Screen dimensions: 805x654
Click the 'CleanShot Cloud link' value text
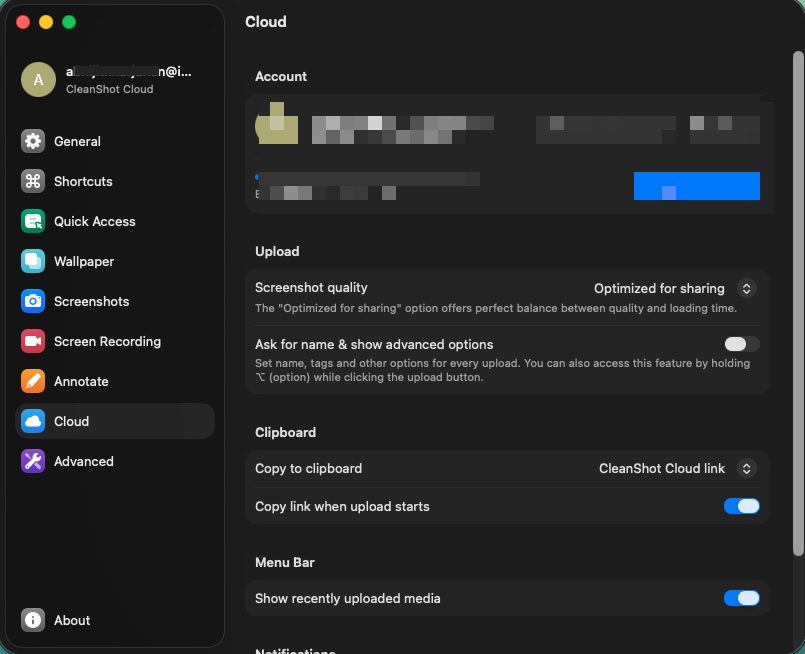(x=662, y=468)
